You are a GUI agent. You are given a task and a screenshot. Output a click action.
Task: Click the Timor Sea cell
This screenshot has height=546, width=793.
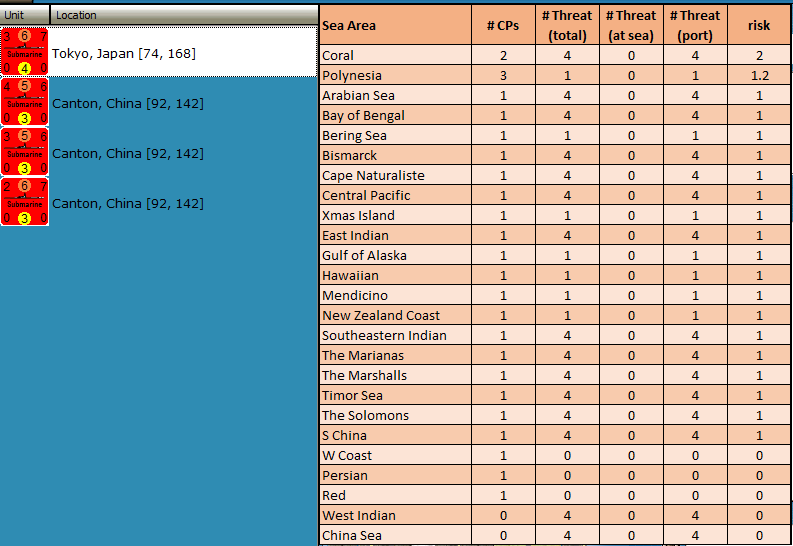point(395,395)
